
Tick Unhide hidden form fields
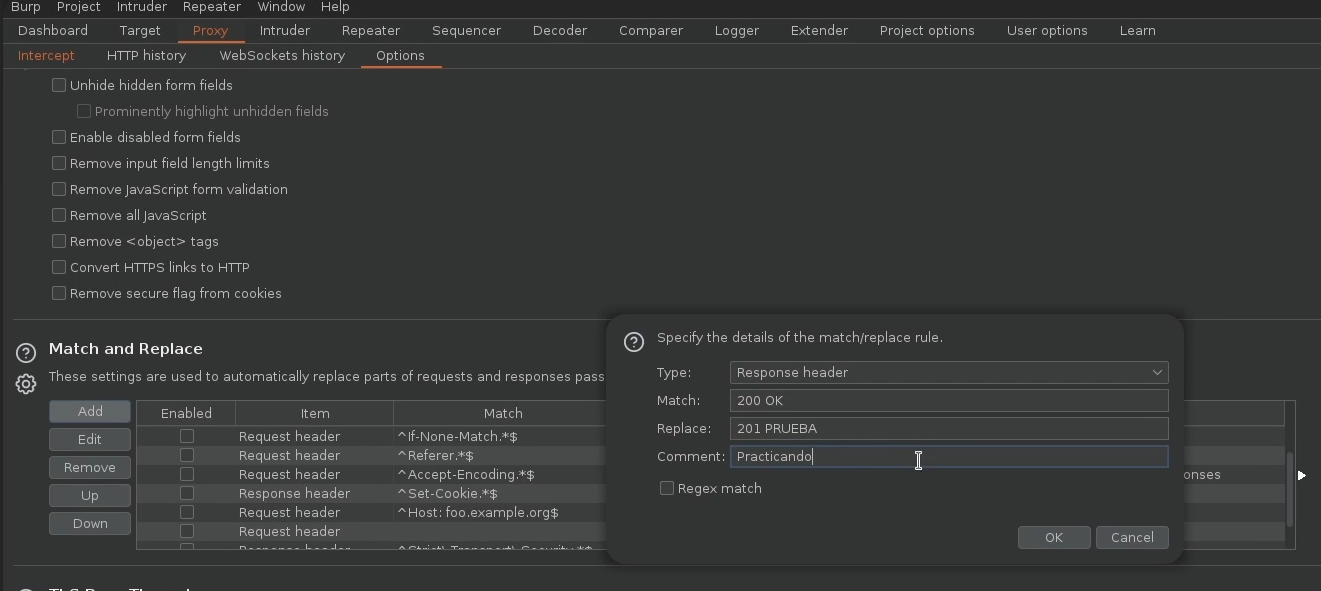[59, 85]
